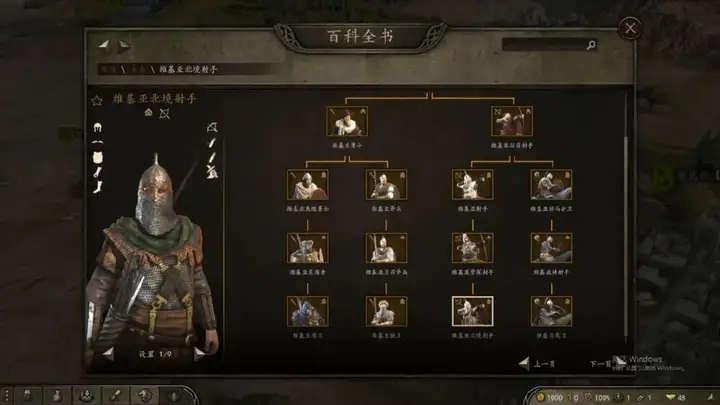Select the gloves equipment slot icon
Screen dimensions: 720x405
(97, 172)
